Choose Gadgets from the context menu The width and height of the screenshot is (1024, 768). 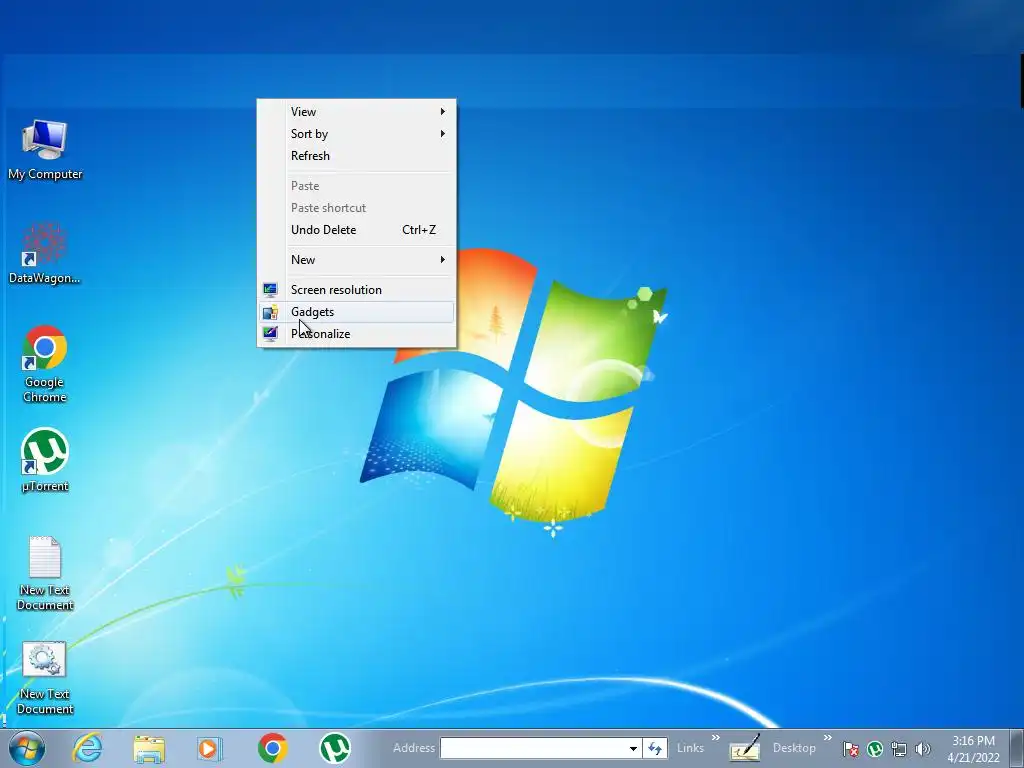click(x=357, y=312)
